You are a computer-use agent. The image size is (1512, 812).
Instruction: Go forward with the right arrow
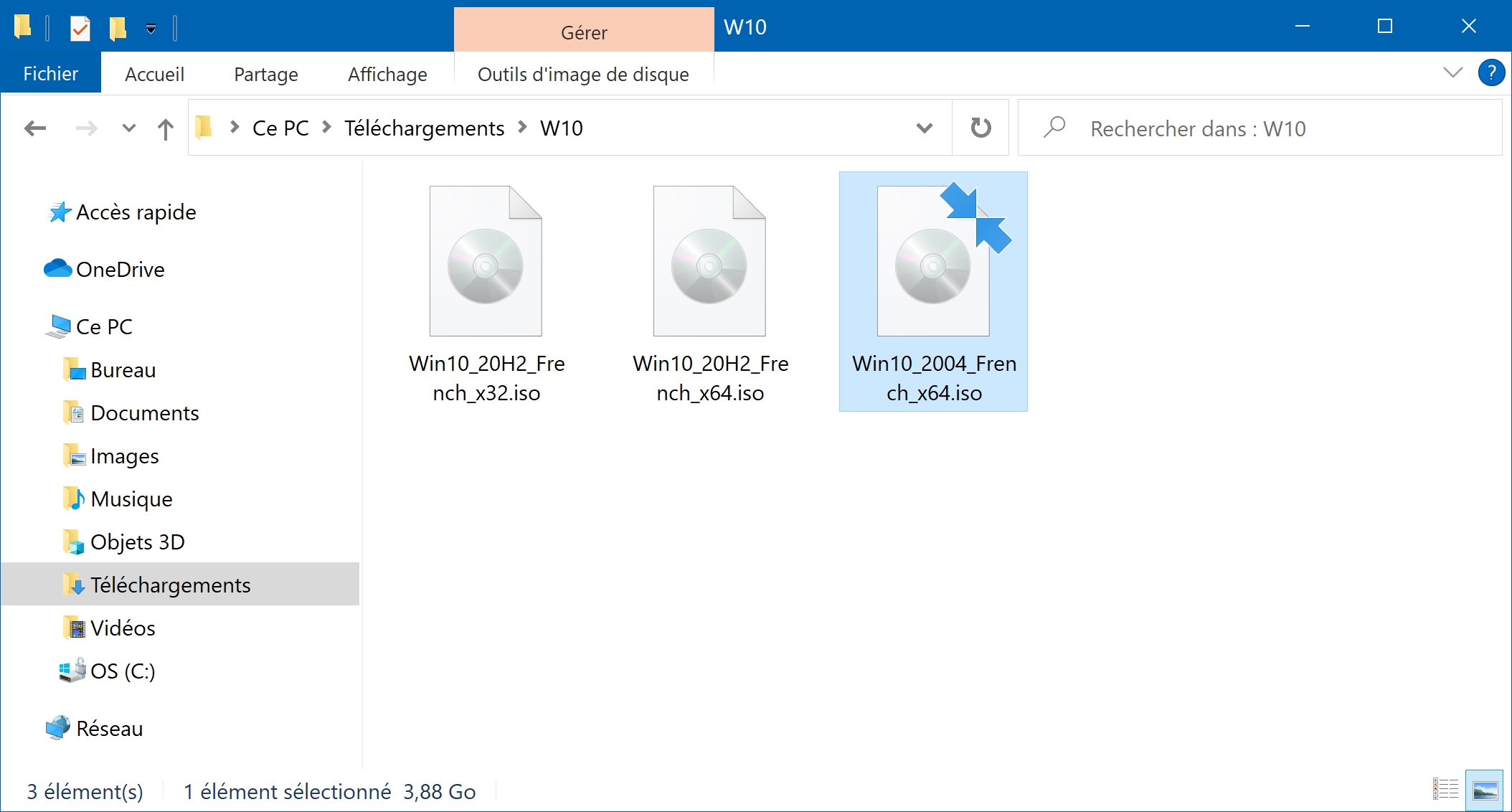coord(87,128)
